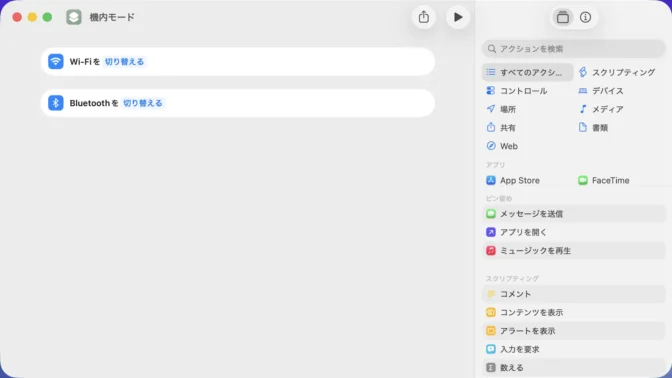Select the Wi-Fiを action row
This screenshot has width=672, height=378.
coord(238,62)
